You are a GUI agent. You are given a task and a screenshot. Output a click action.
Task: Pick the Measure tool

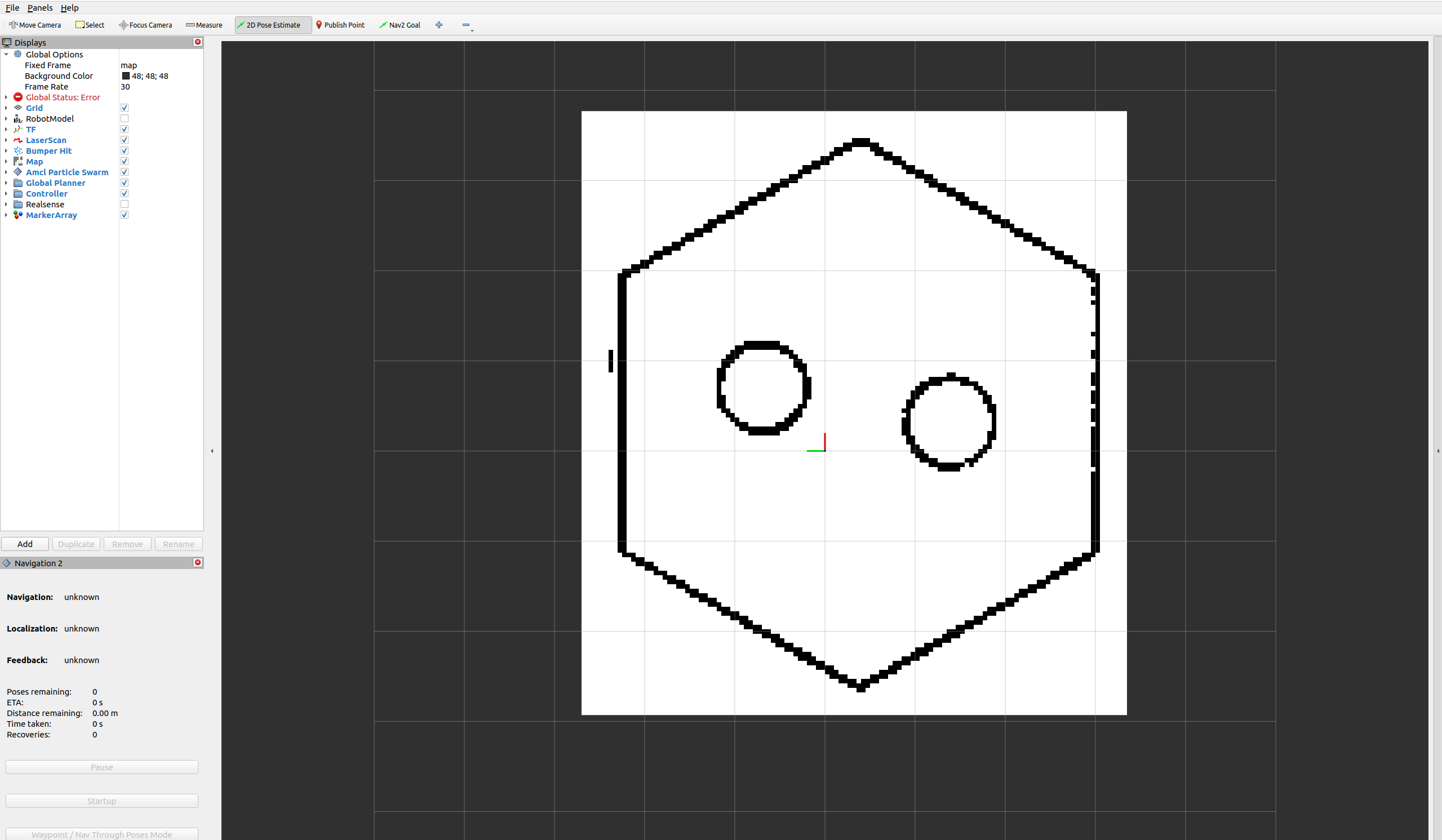click(205, 25)
